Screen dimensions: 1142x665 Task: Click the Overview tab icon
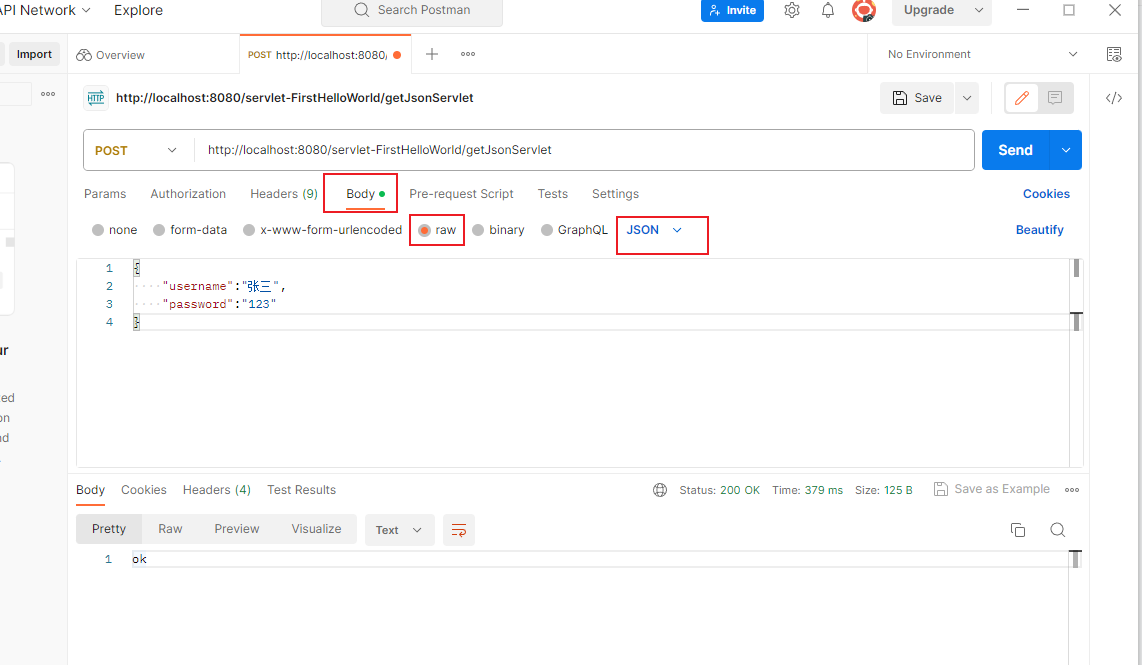point(84,55)
